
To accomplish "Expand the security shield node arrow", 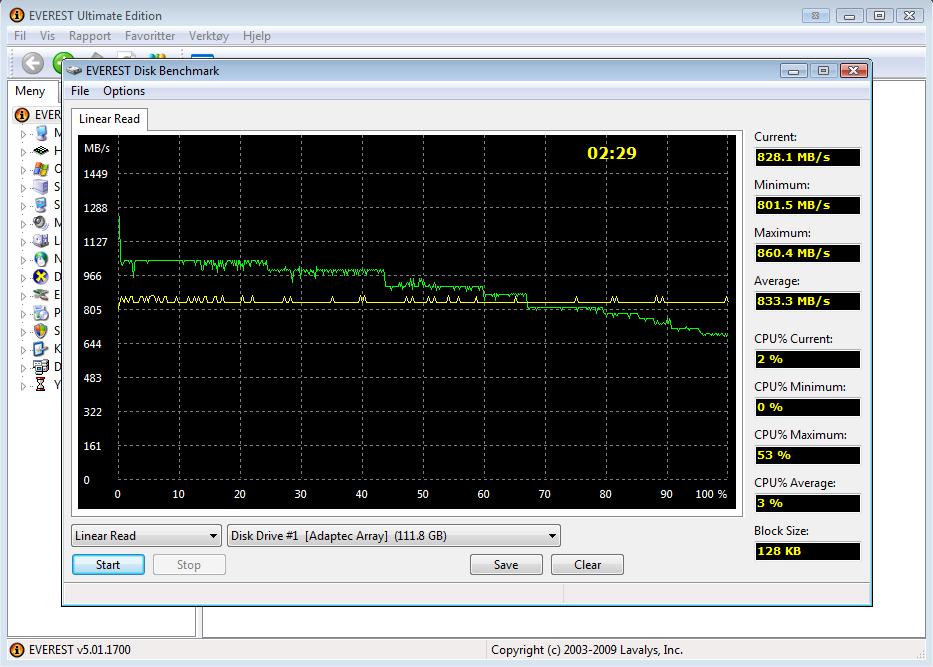I will pos(24,331).
